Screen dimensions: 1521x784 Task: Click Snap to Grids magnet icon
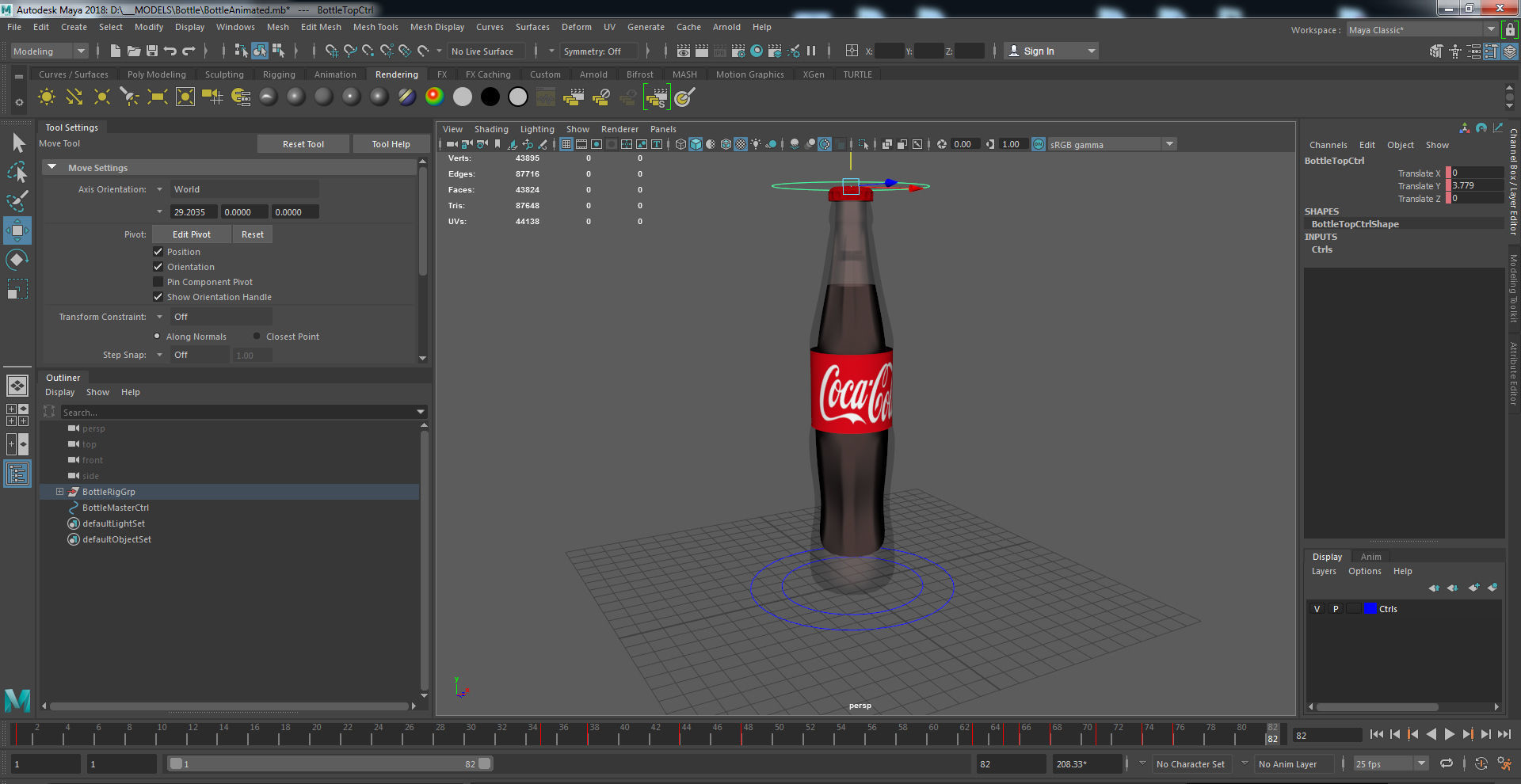pyautogui.click(x=332, y=51)
